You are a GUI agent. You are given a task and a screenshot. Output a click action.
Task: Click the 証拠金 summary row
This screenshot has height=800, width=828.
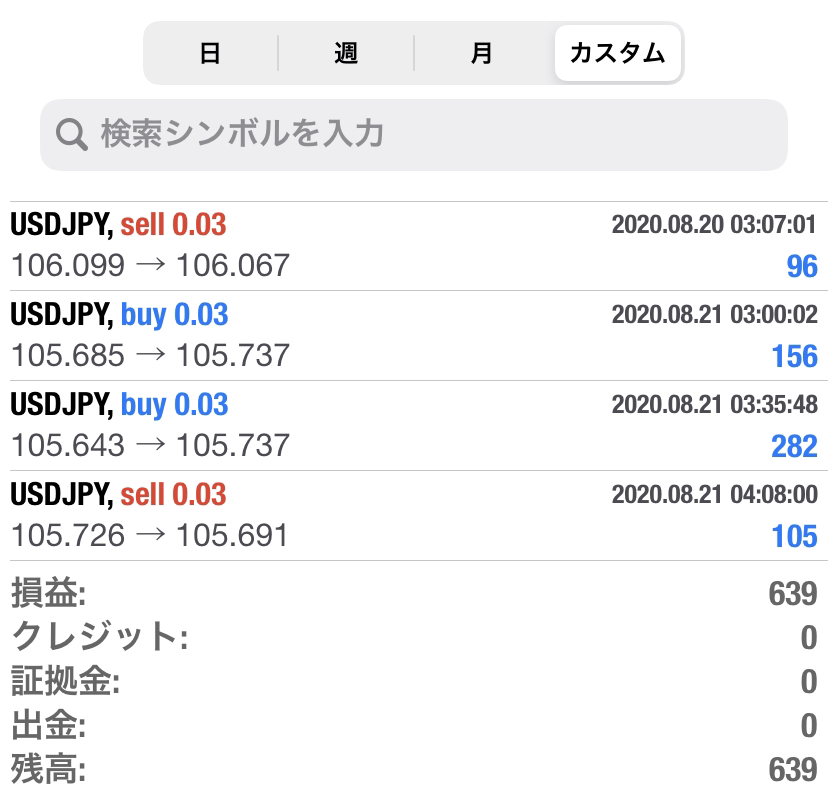point(414,682)
